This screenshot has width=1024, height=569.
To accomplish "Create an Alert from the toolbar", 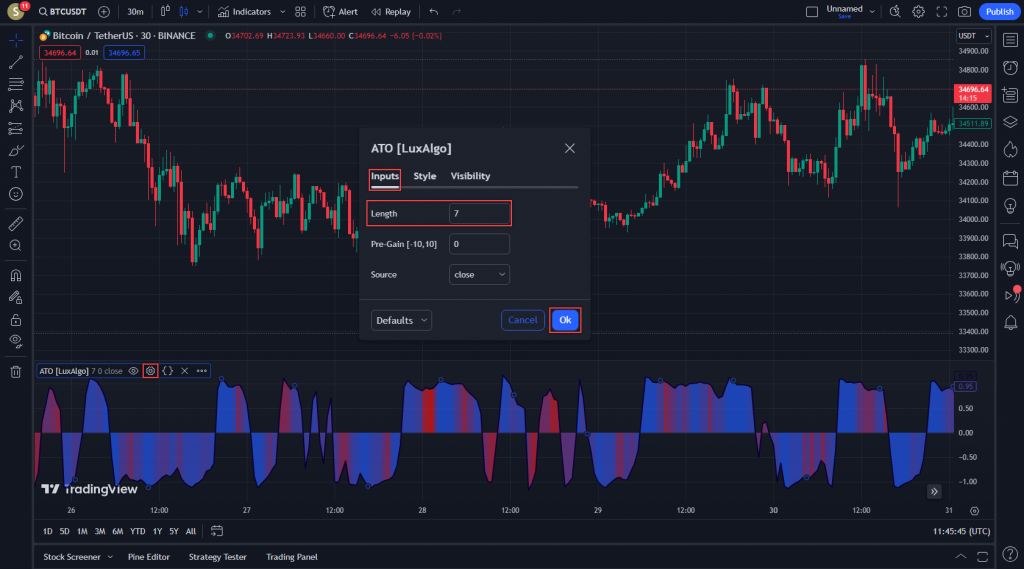I will pos(340,12).
